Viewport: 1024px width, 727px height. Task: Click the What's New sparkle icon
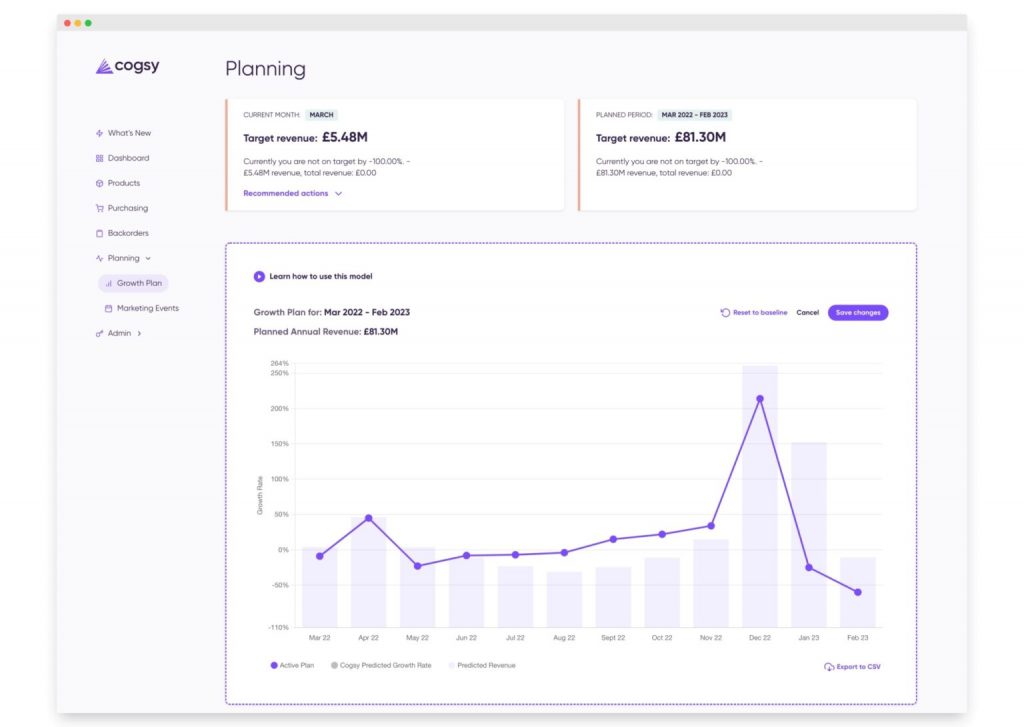point(99,133)
